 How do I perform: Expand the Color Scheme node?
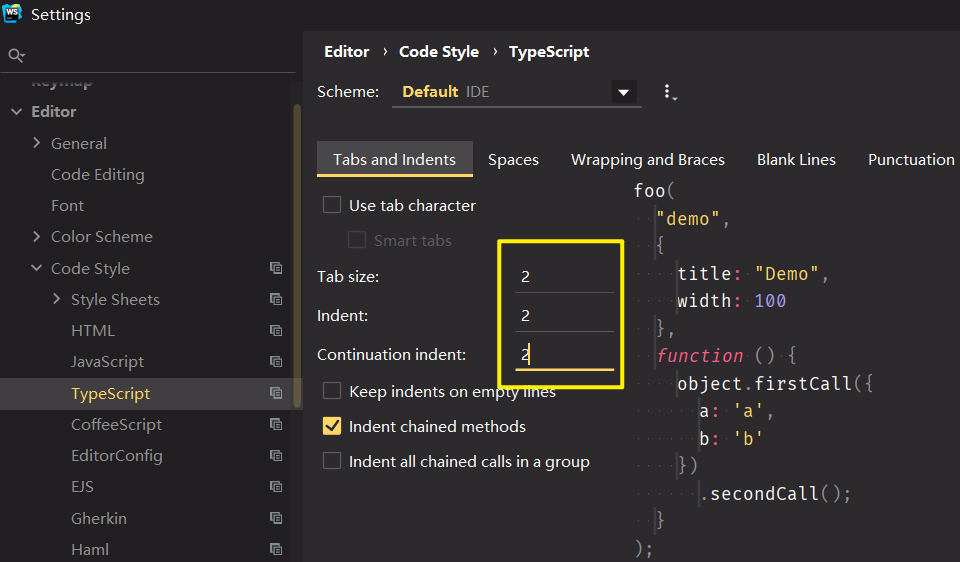pyautogui.click(x=37, y=236)
